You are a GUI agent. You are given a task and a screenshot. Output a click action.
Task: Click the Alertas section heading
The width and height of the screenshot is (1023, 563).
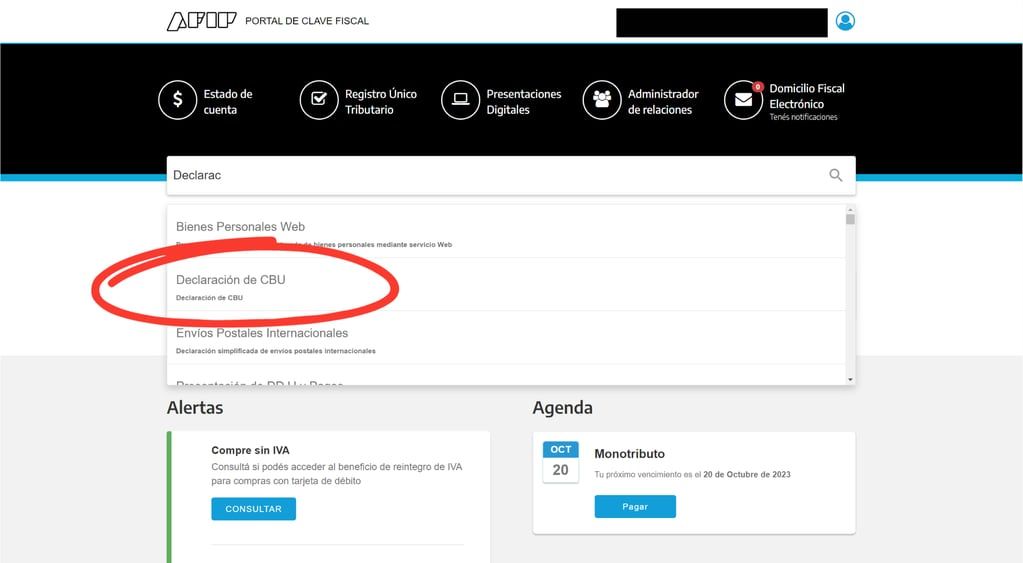[x=195, y=408]
